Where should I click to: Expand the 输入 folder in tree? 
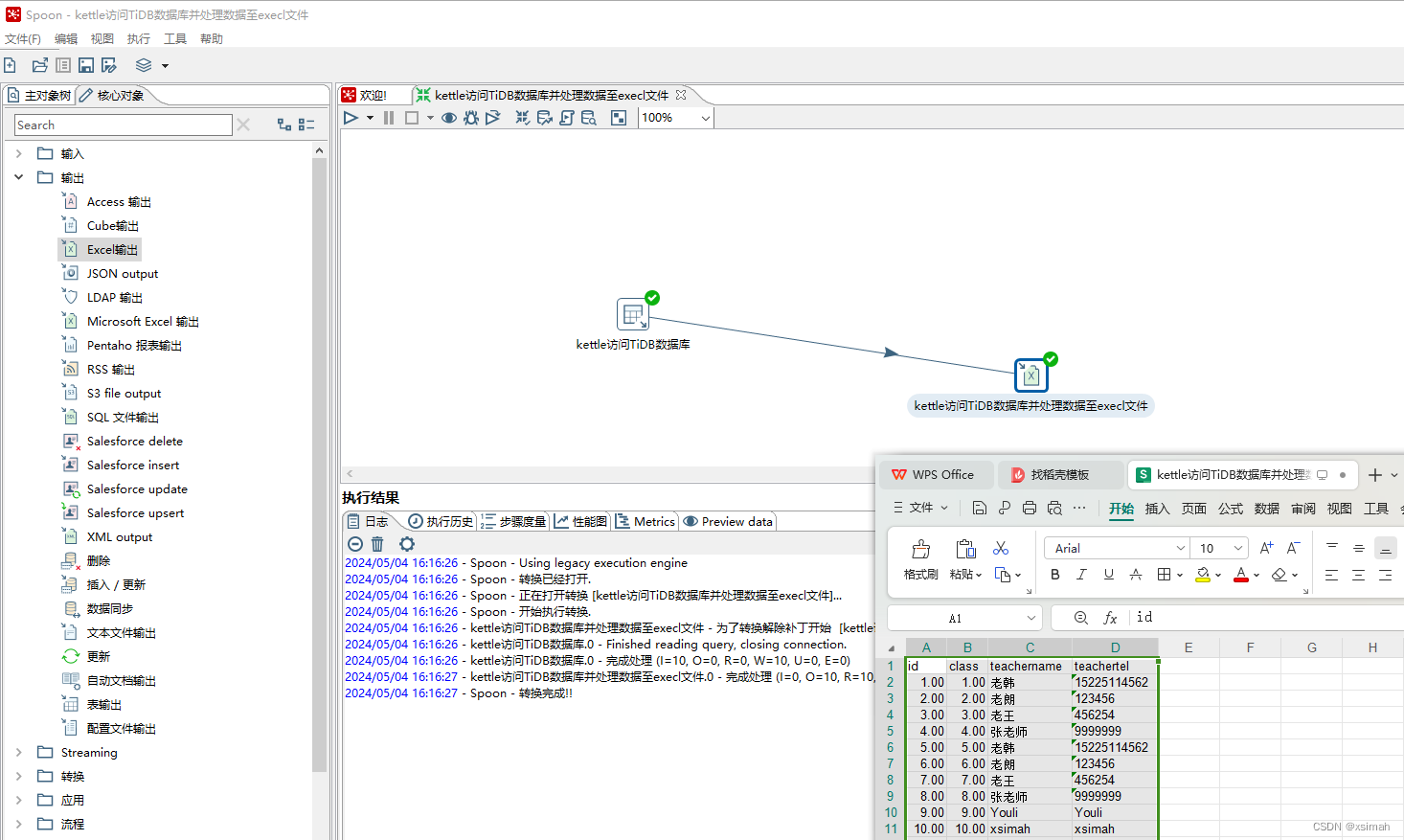18,153
